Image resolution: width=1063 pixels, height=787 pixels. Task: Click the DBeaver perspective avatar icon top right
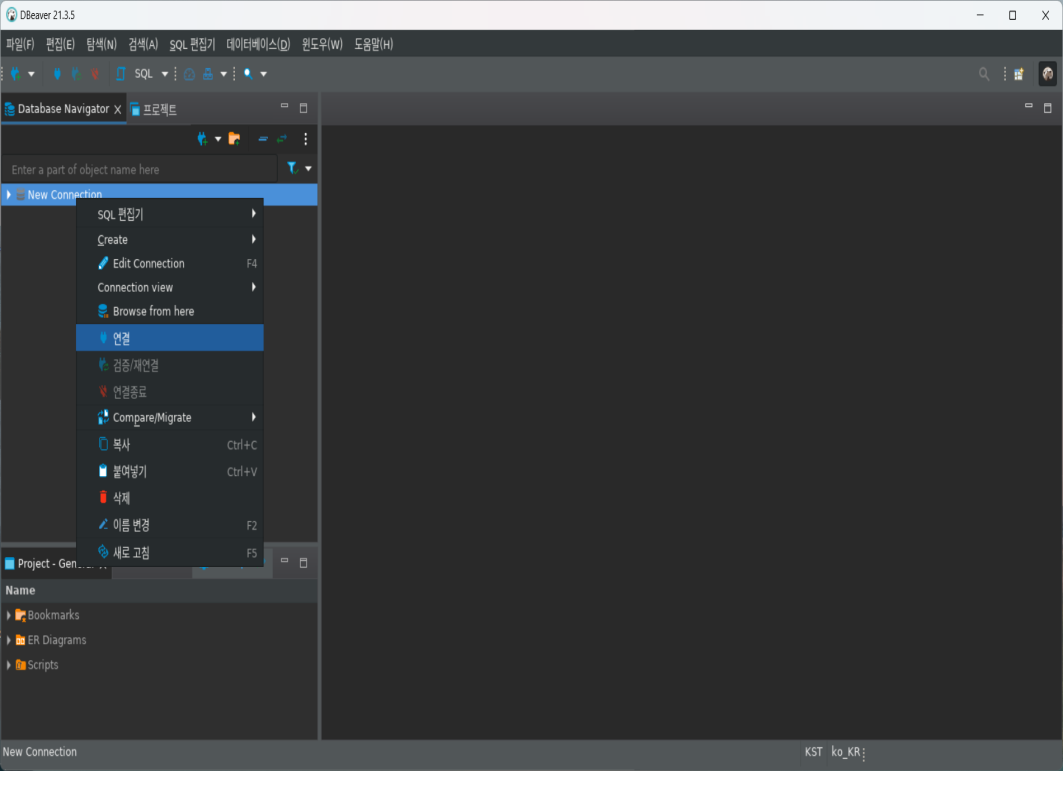pyautogui.click(x=1047, y=74)
